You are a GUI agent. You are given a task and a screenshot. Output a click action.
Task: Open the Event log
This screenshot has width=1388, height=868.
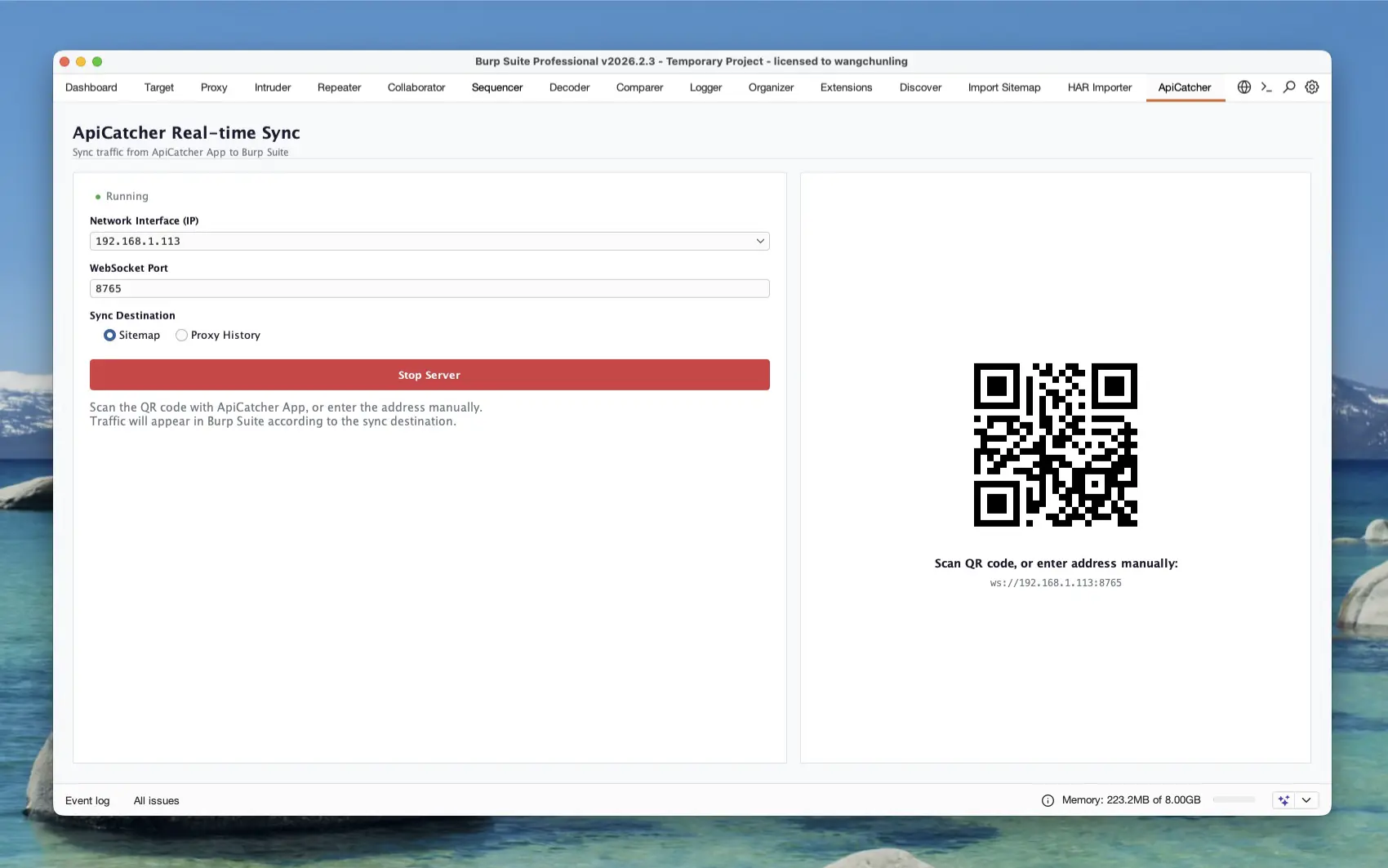tap(87, 801)
